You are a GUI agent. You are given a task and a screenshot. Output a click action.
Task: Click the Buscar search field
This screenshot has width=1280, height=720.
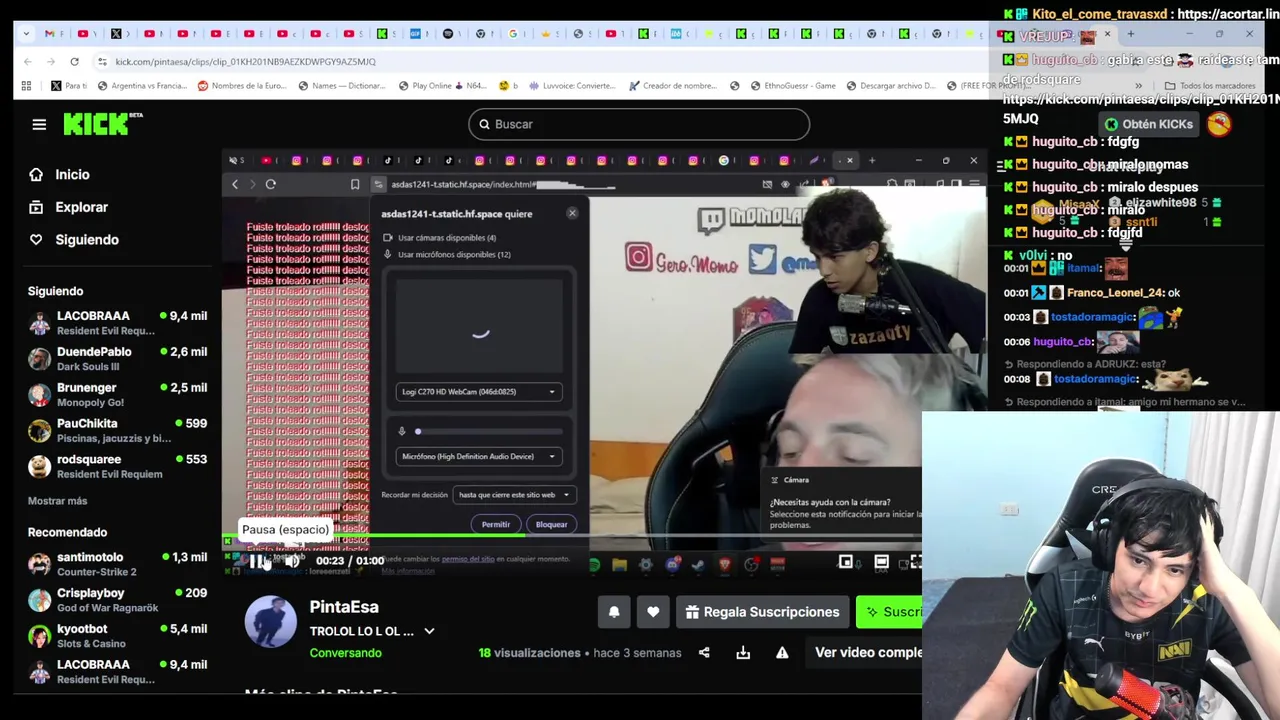point(639,124)
